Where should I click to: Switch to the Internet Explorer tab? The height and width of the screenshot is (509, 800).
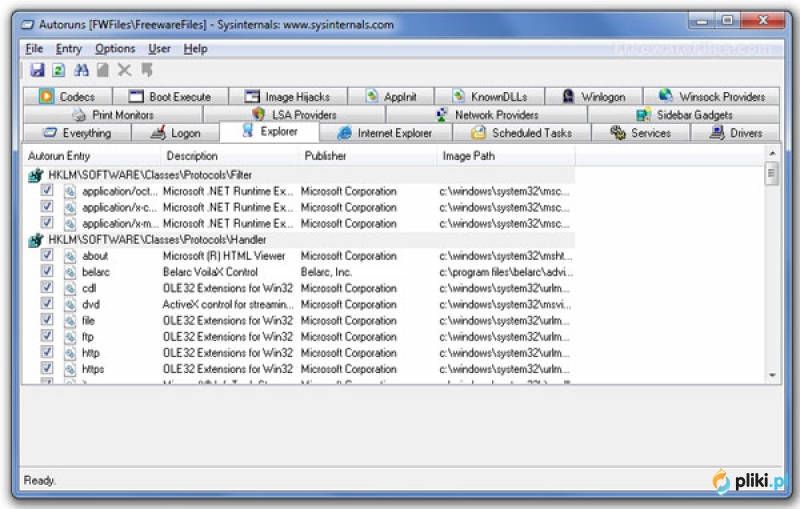385,133
